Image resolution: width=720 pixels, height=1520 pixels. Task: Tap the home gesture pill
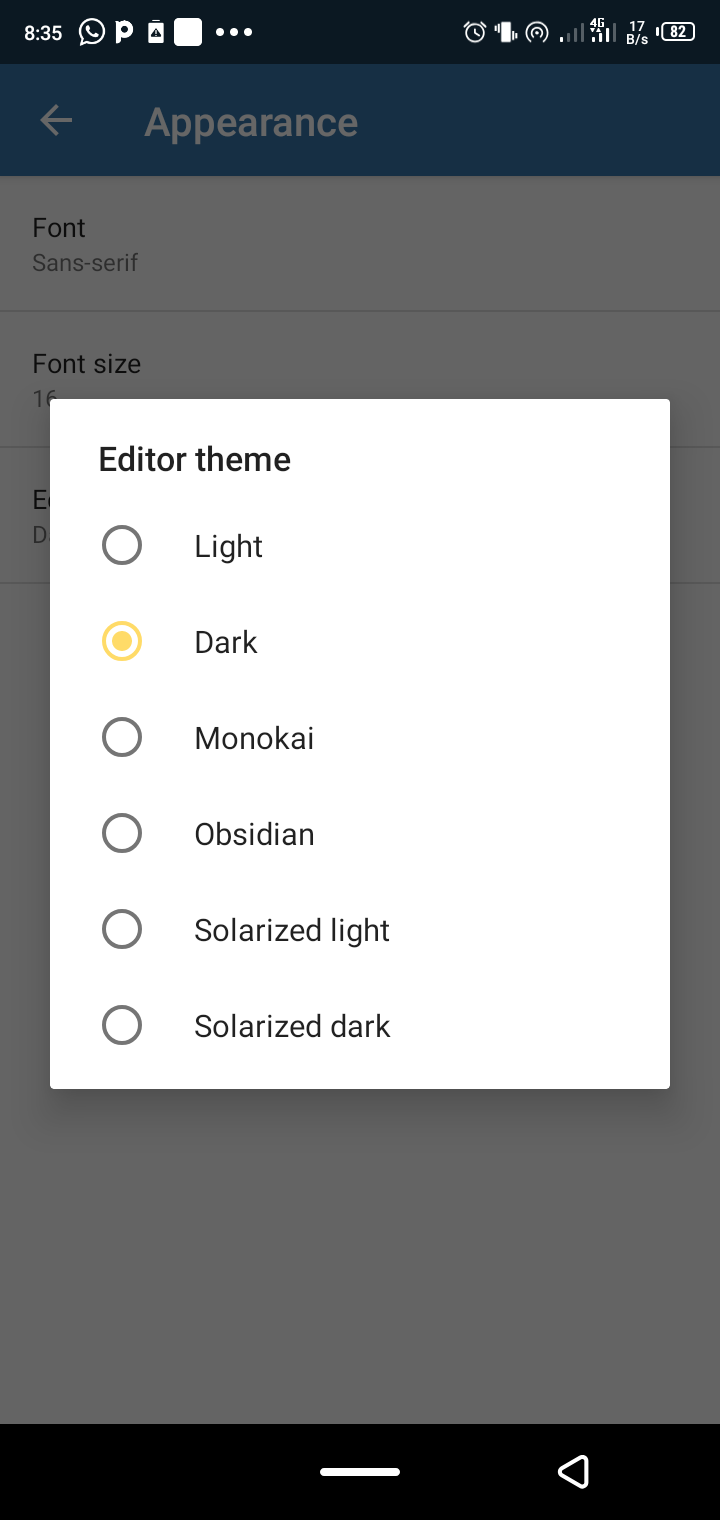[x=360, y=1472]
